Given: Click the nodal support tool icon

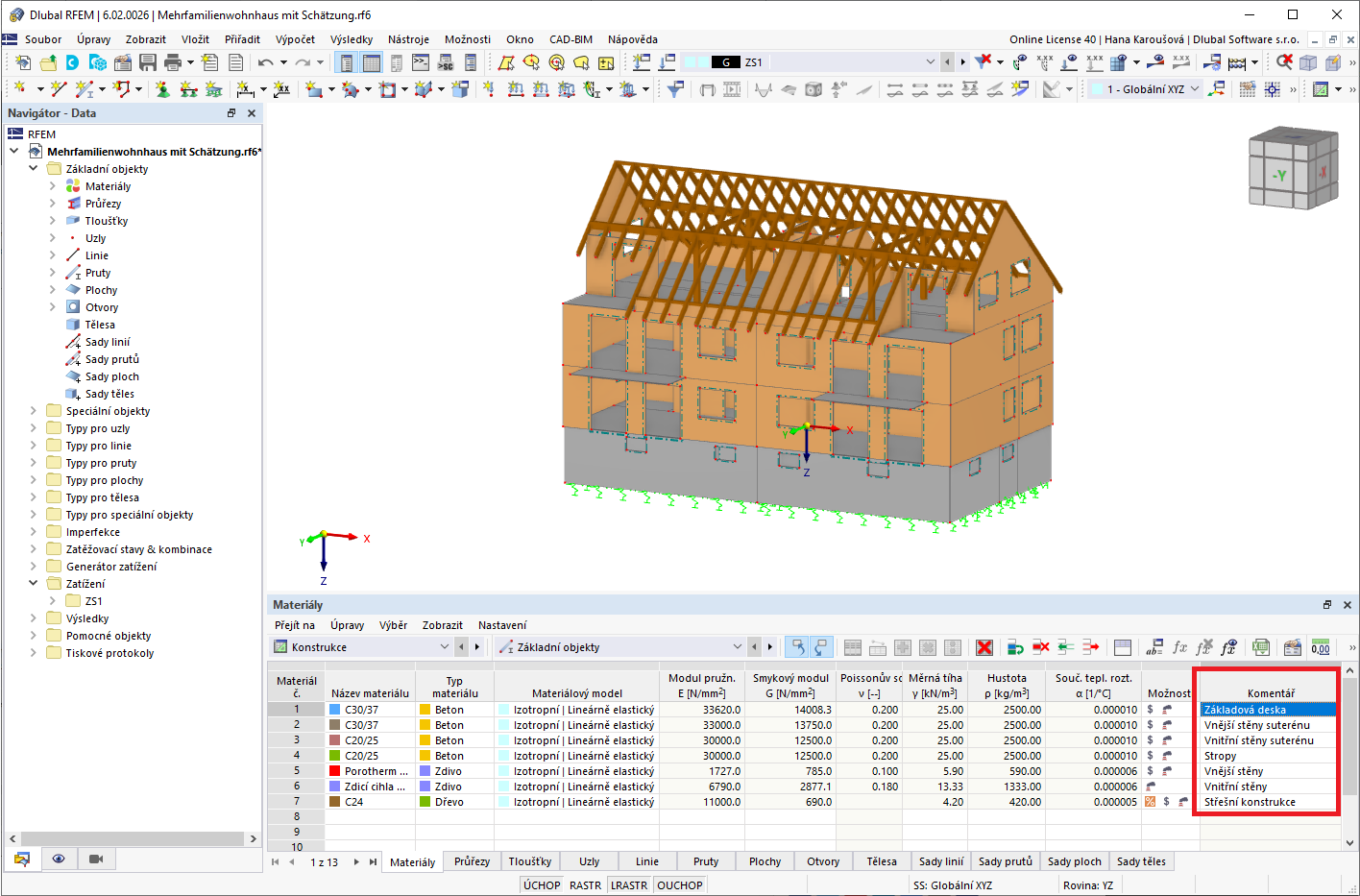Looking at the screenshot, I should click(162, 89).
